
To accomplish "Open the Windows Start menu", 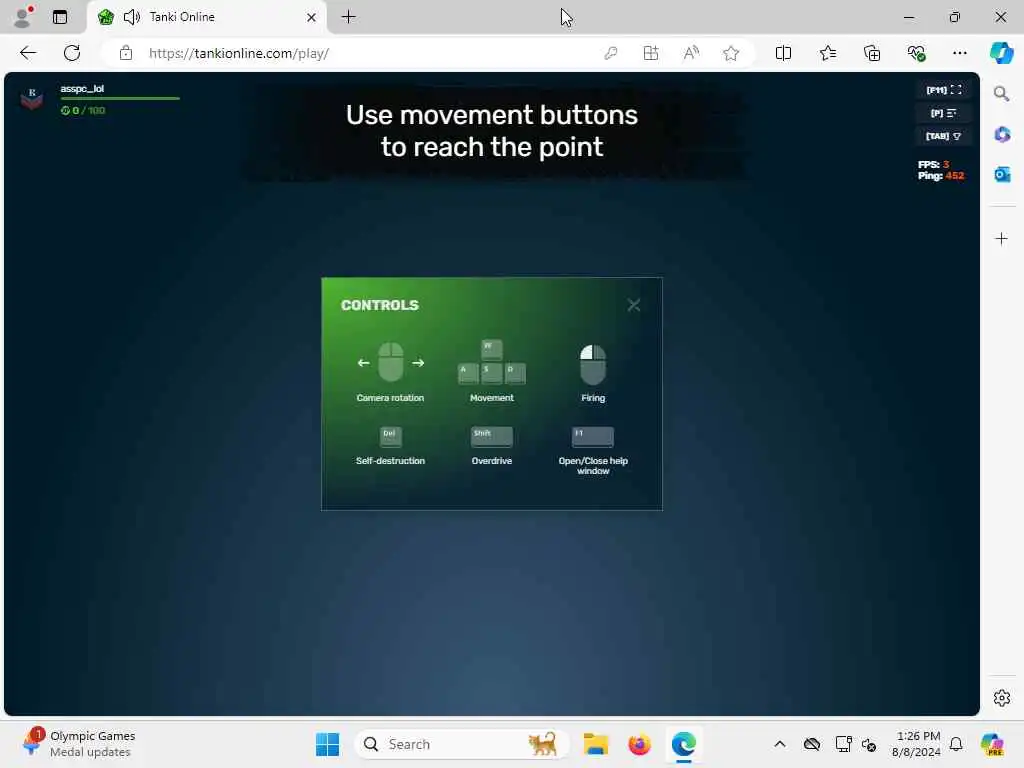I will tap(327, 744).
